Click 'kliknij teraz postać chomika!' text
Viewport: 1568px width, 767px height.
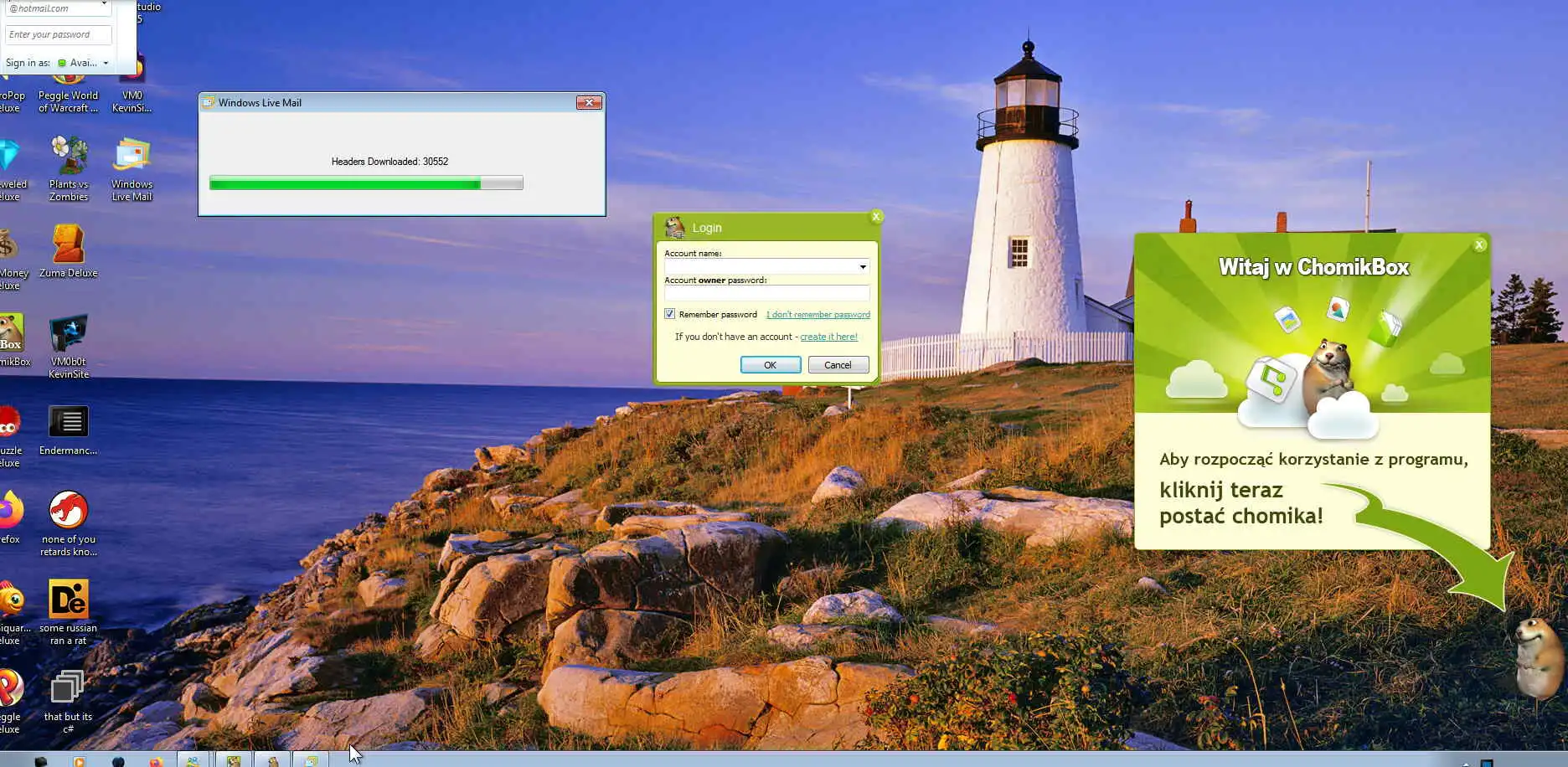[x=1241, y=502]
